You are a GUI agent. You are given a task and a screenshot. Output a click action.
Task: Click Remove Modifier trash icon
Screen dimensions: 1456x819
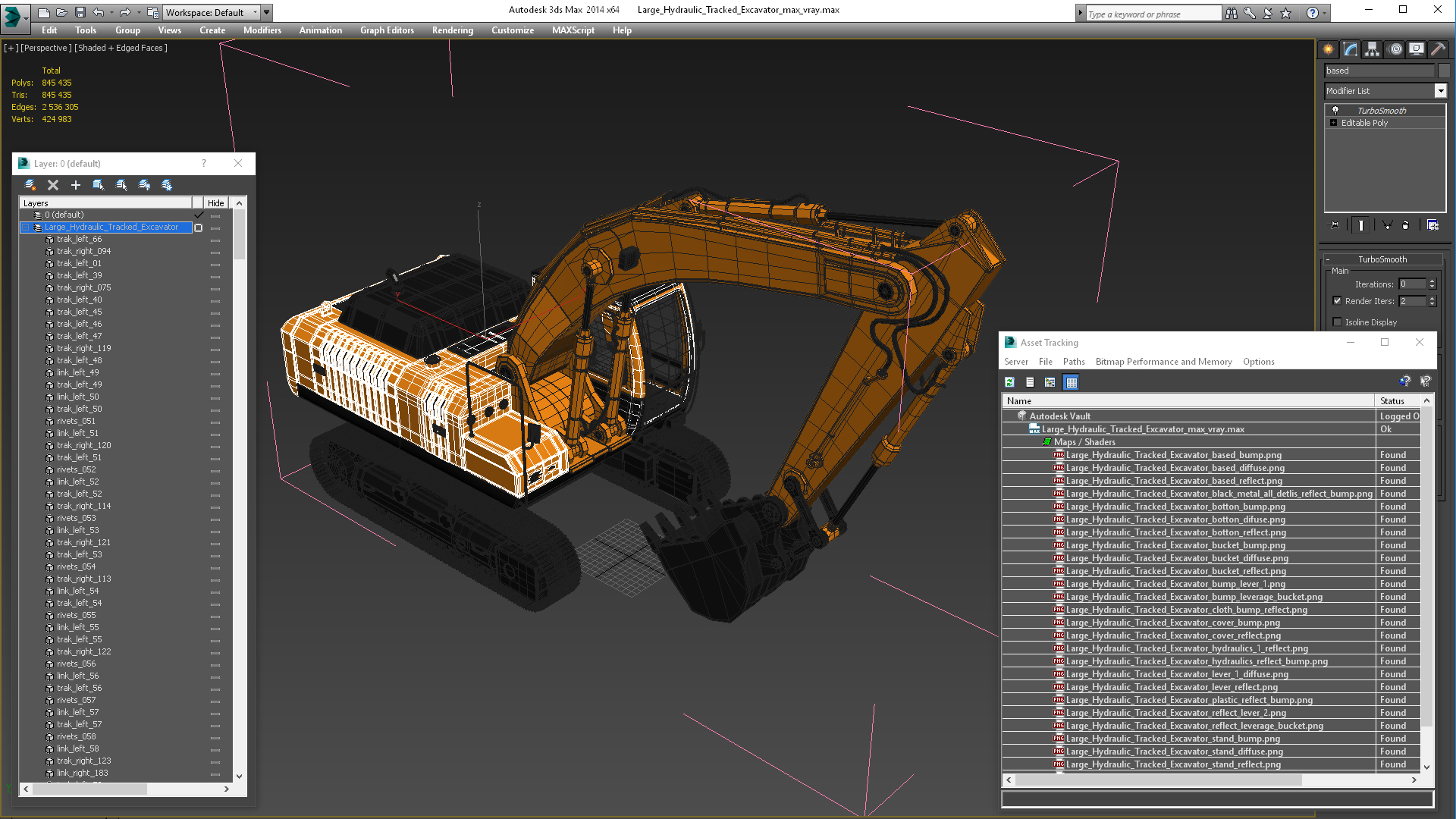1406,225
